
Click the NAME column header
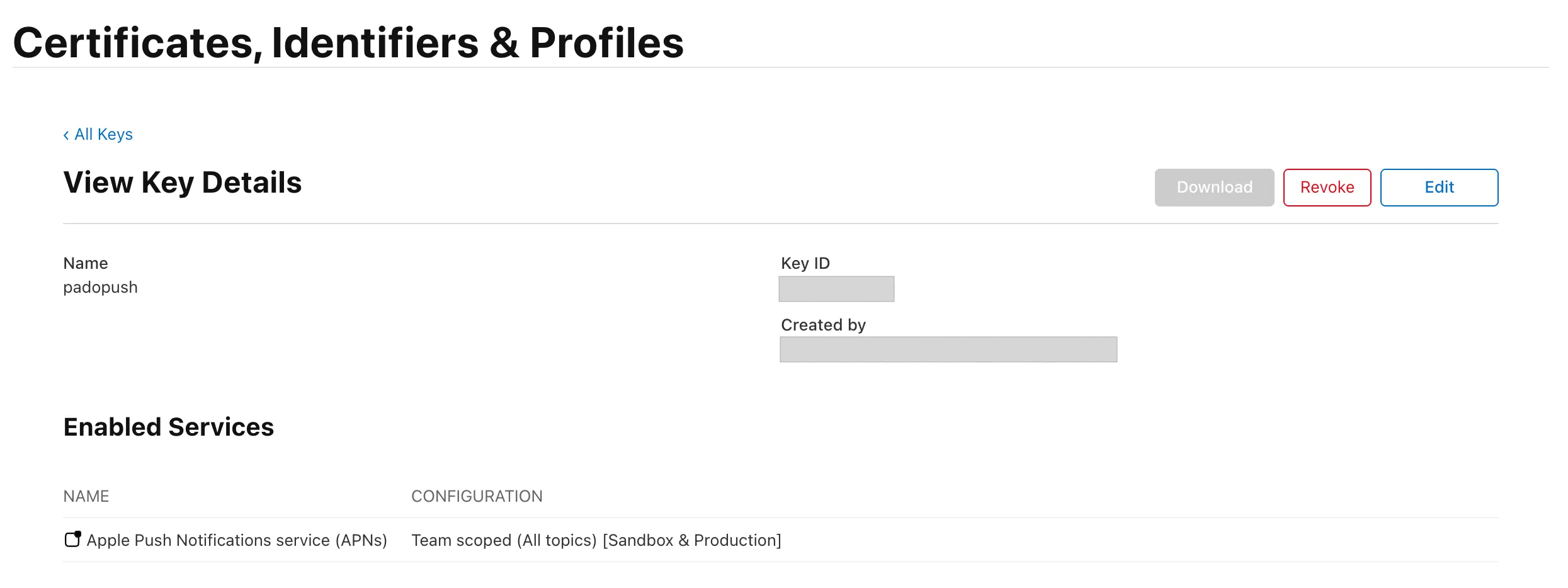(x=86, y=496)
